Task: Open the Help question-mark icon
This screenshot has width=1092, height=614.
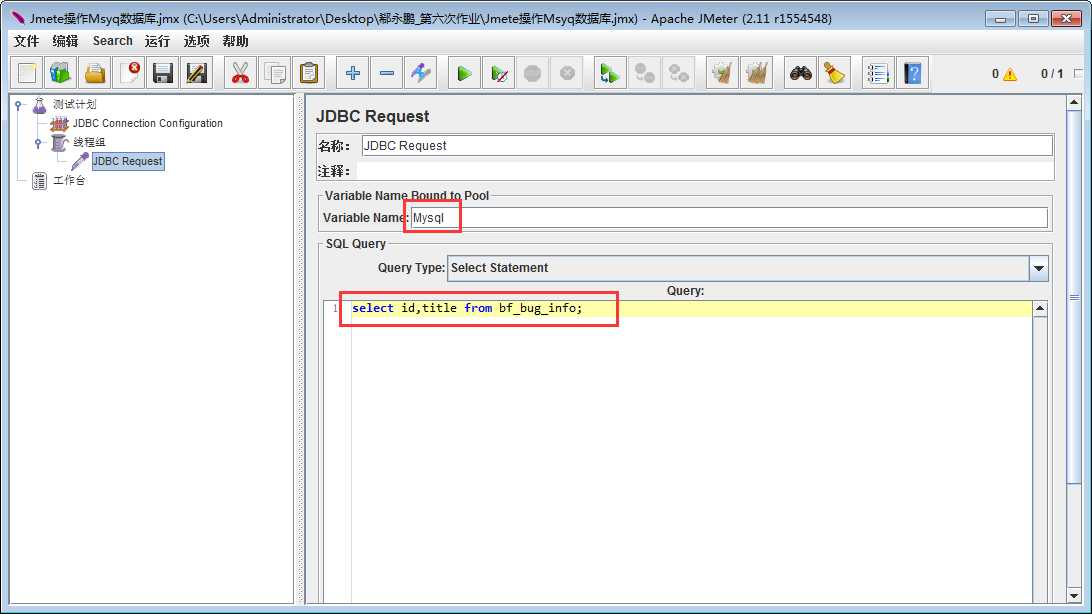Action: (x=912, y=73)
